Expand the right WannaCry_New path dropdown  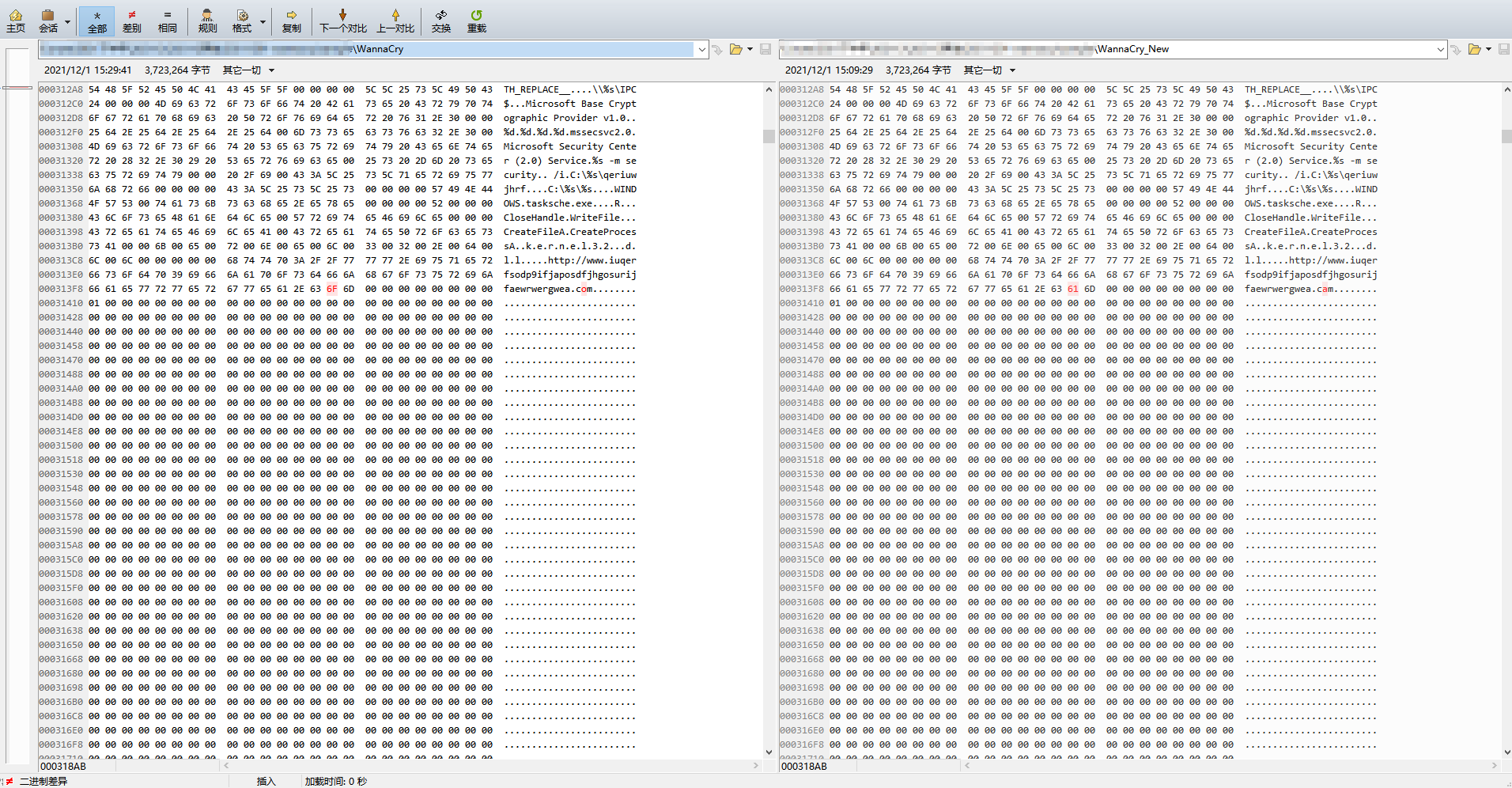tap(1440, 49)
